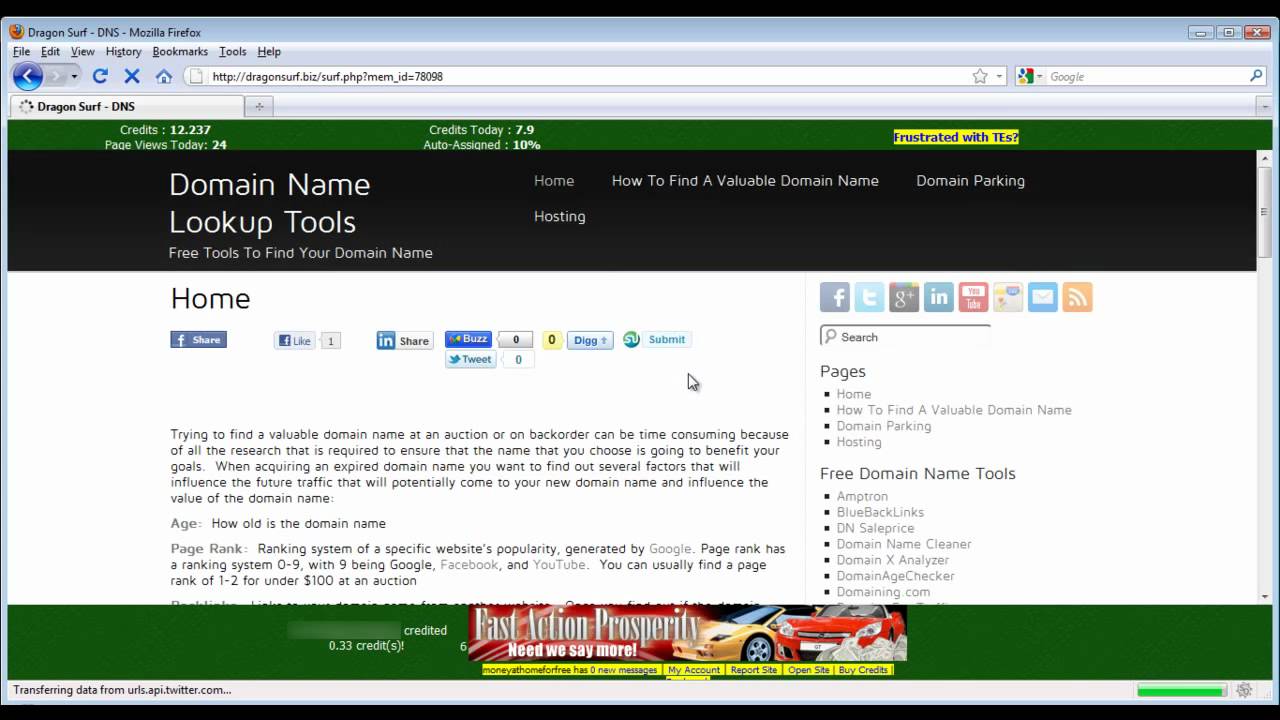
Task: Click the LinkedIn social icon
Action: tap(939, 297)
